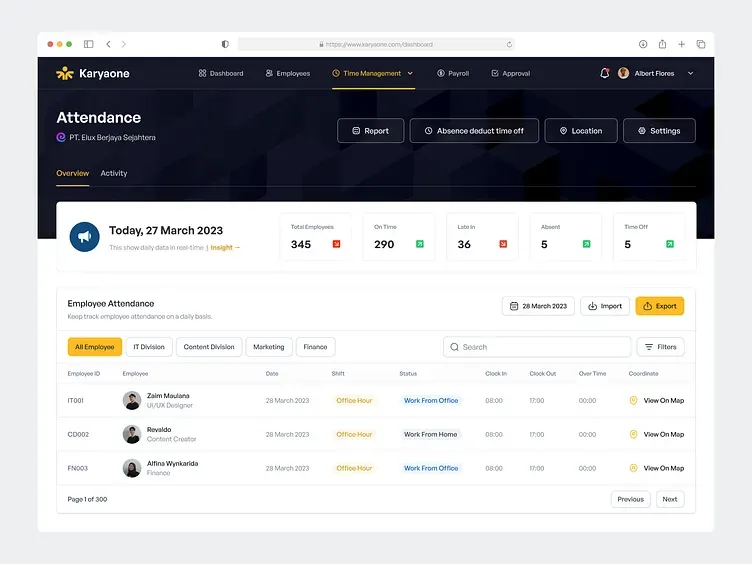
Task: Select the Marketing filter chip
Action: point(268,347)
